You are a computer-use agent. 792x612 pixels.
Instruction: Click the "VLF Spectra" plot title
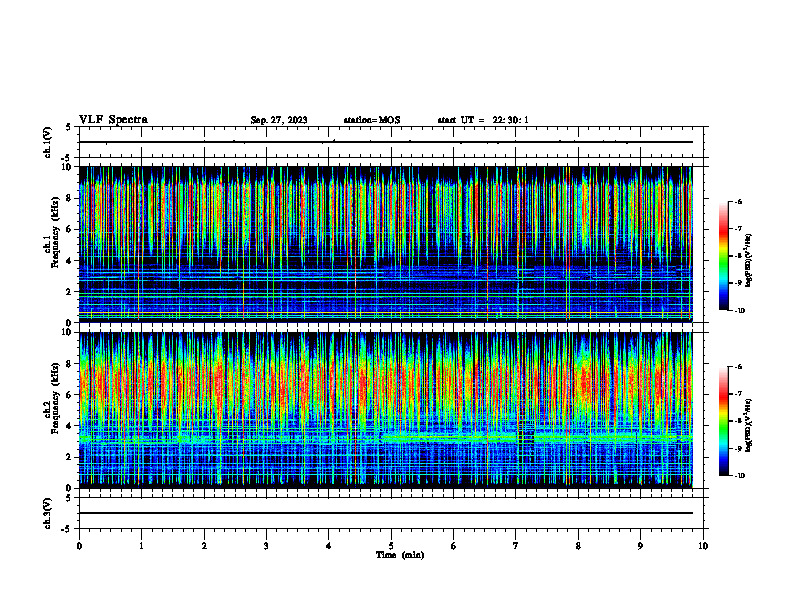coord(113,120)
